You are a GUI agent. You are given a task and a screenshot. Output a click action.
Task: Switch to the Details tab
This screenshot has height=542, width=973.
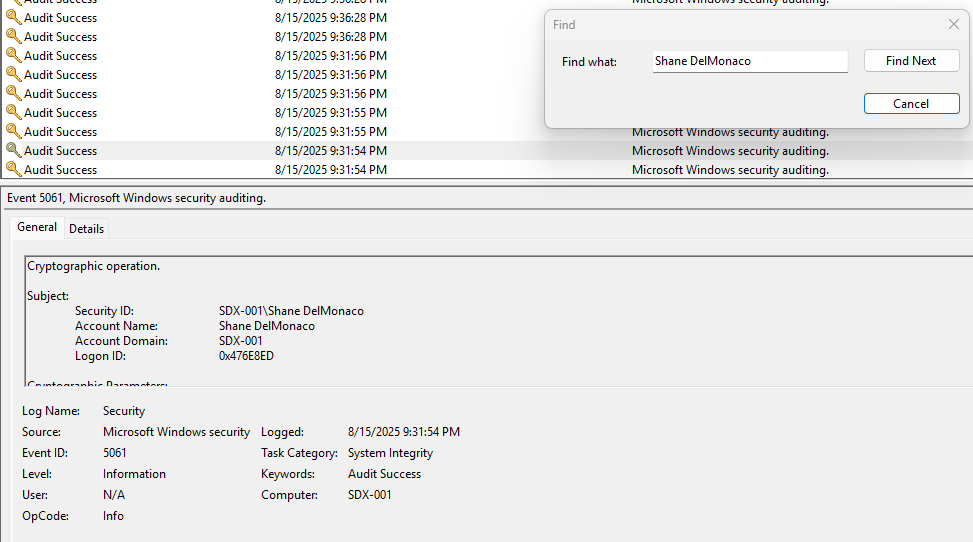[86, 228]
